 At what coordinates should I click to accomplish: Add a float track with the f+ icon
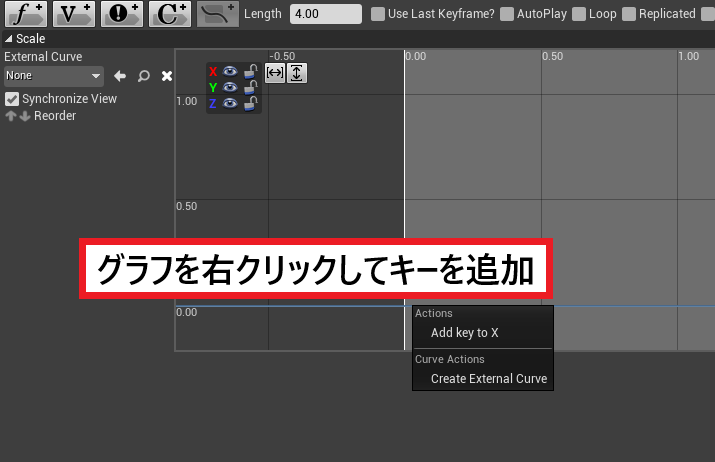(26, 13)
